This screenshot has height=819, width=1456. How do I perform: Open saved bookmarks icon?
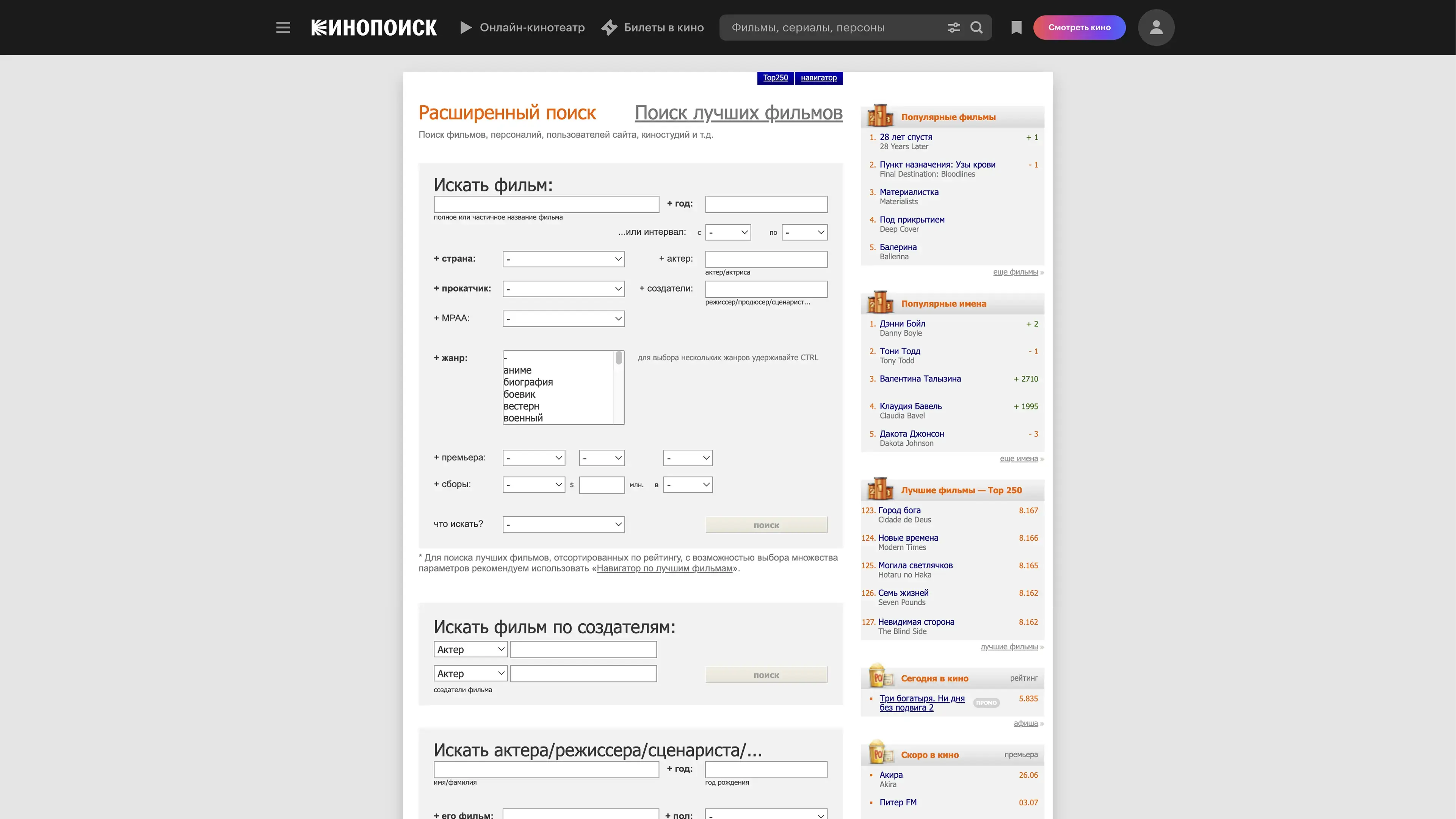click(x=1016, y=27)
